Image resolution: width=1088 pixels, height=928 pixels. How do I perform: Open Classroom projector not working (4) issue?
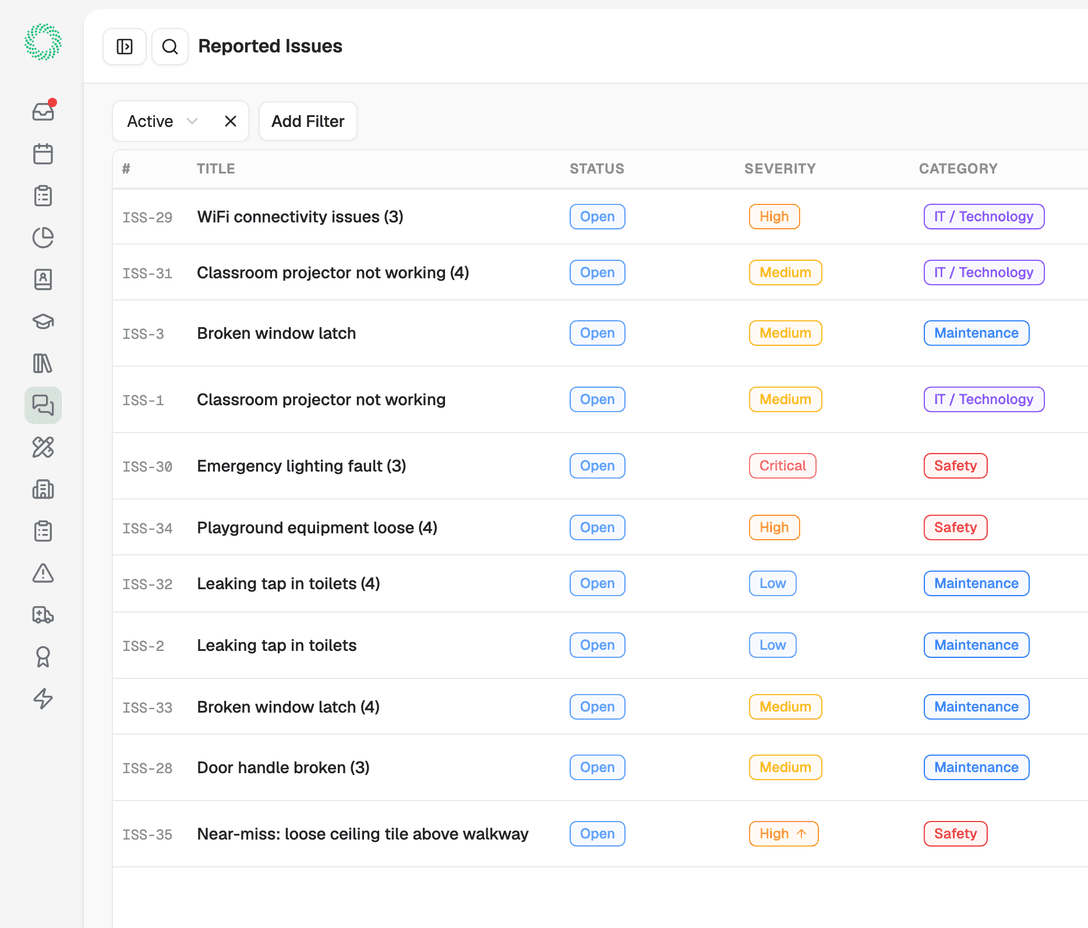tap(333, 273)
